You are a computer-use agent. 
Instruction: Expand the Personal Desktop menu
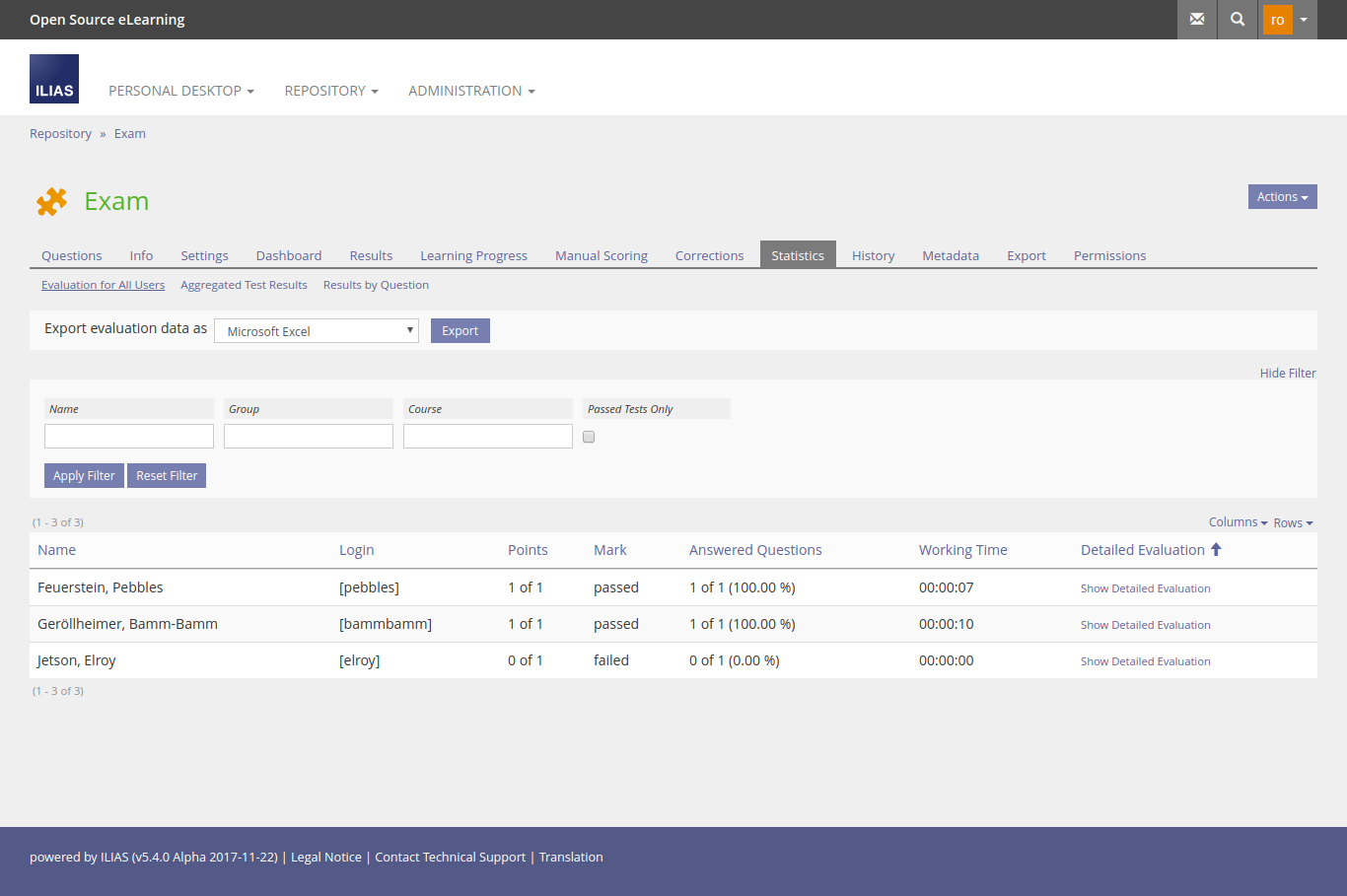click(x=181, y=91)
